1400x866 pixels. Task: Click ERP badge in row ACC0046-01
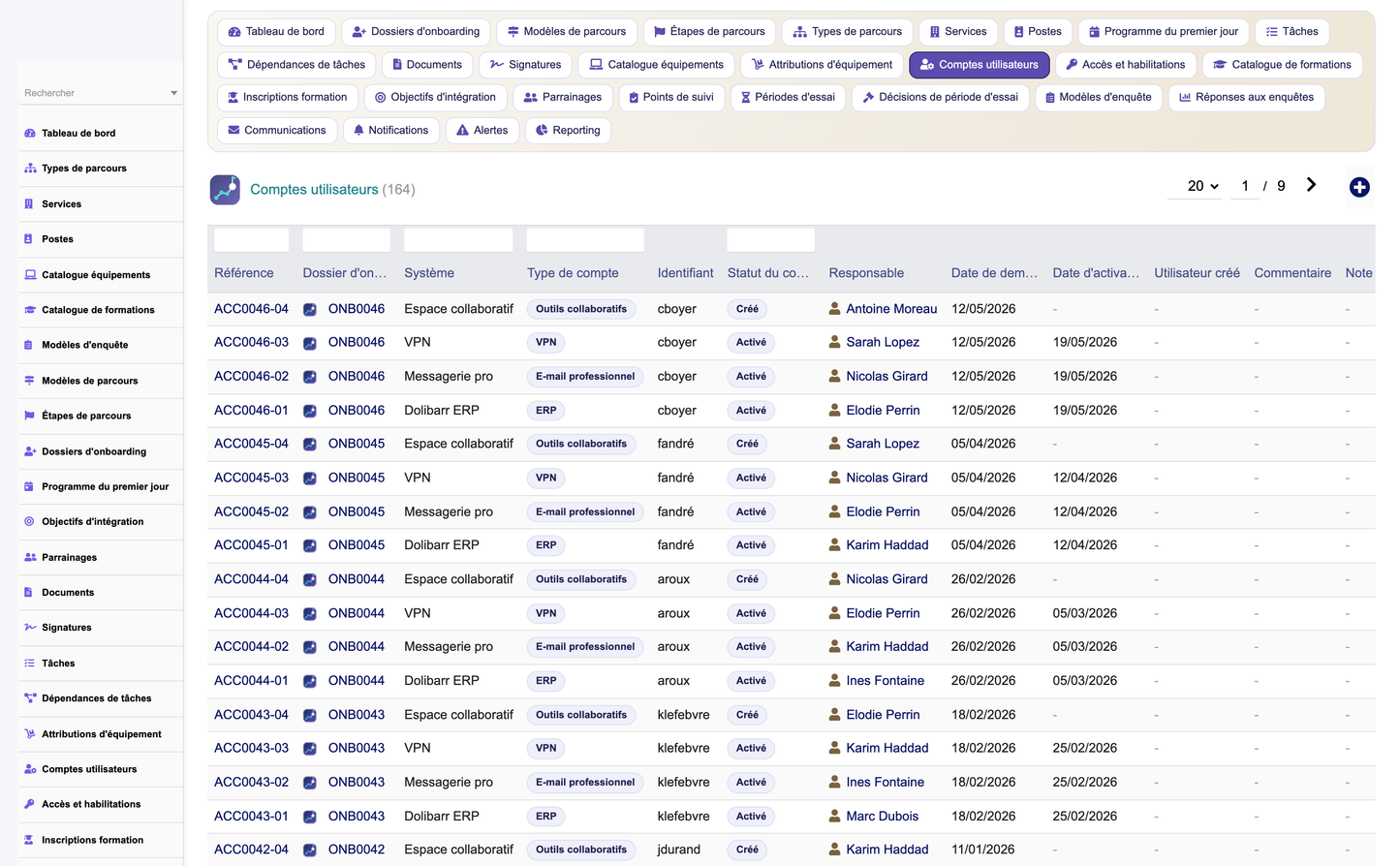(546, 411)
